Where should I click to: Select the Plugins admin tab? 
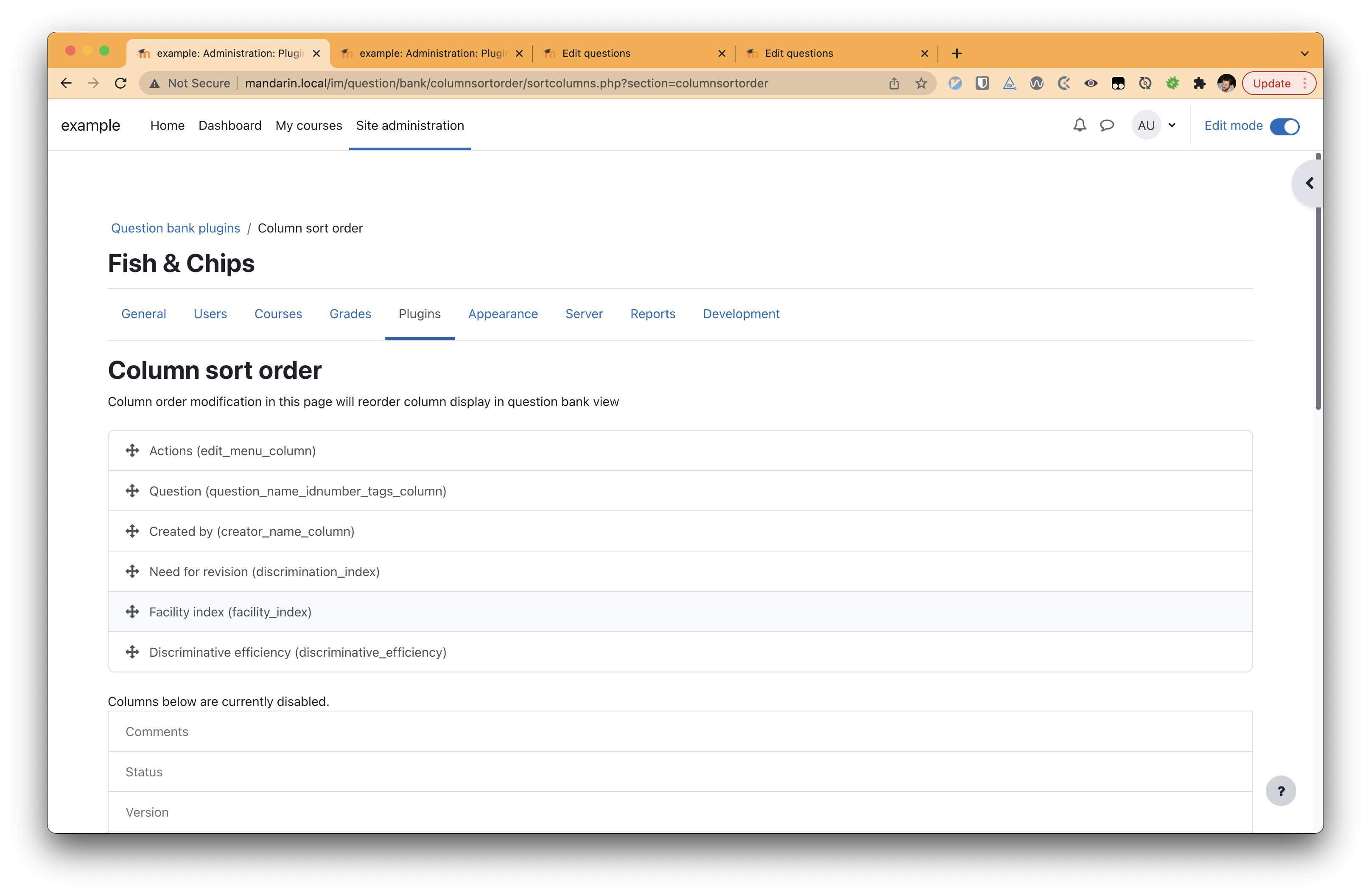(x=420, y=314)
